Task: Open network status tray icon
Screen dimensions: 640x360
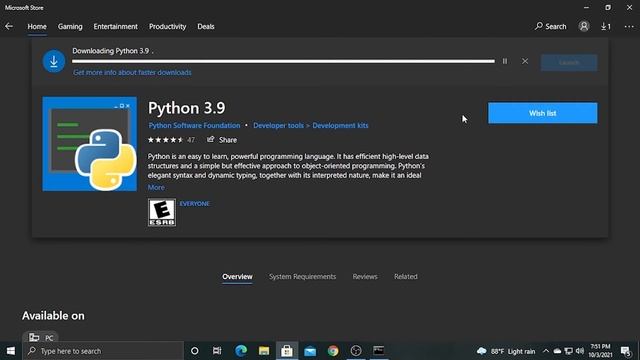Action: (569, 351)
